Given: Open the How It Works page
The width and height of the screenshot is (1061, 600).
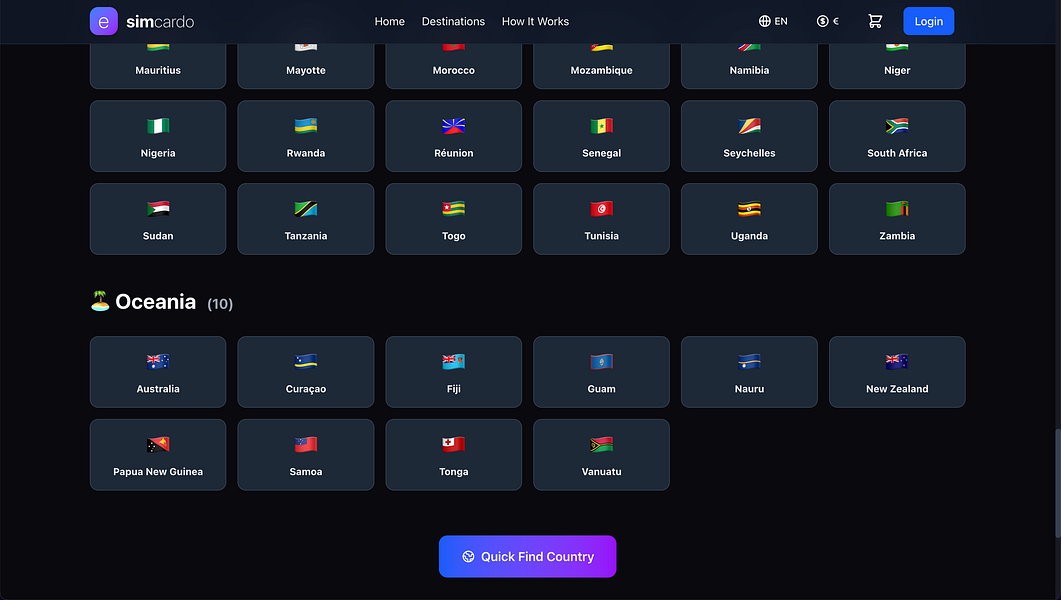Looking at the screenshot, I should pos(535,21).
